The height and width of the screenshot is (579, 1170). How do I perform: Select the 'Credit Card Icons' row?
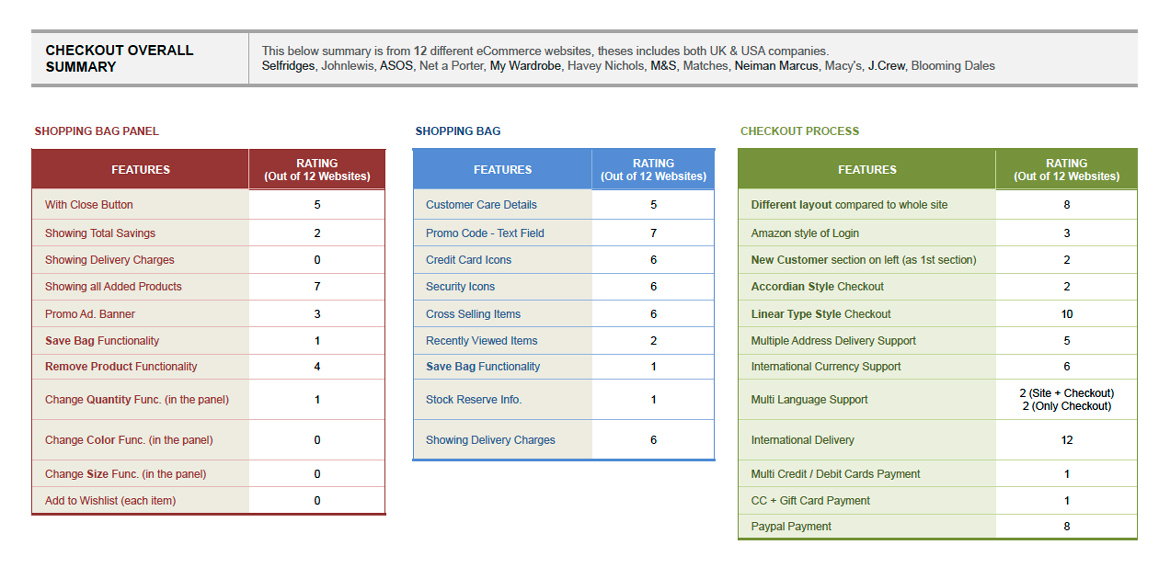click(563, 260)
